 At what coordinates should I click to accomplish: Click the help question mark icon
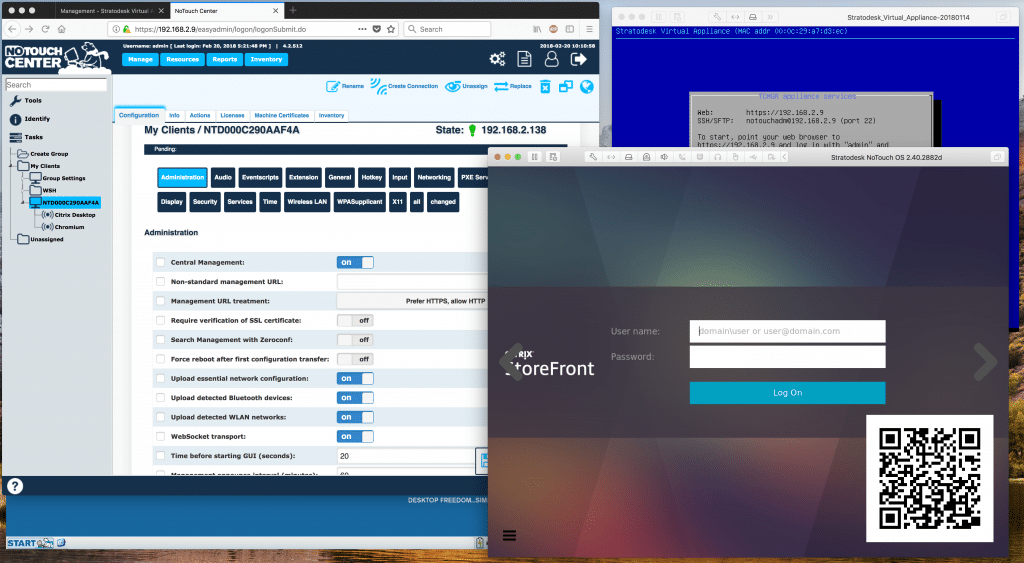(15, 486)
